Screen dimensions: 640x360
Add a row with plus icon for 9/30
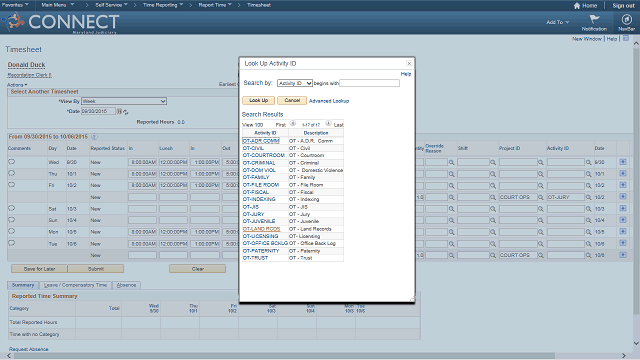623,162
